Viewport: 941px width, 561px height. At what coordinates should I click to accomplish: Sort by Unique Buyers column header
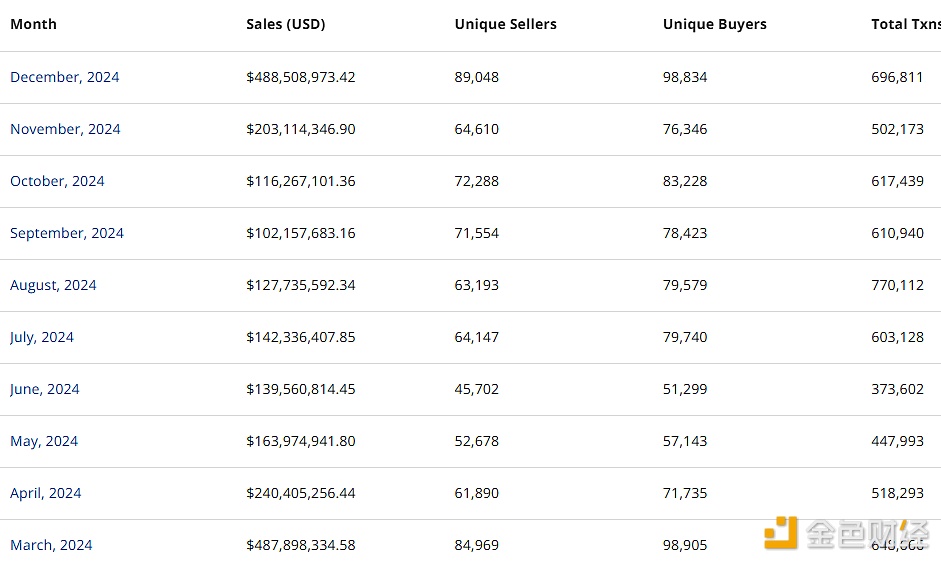click(714, 24)
